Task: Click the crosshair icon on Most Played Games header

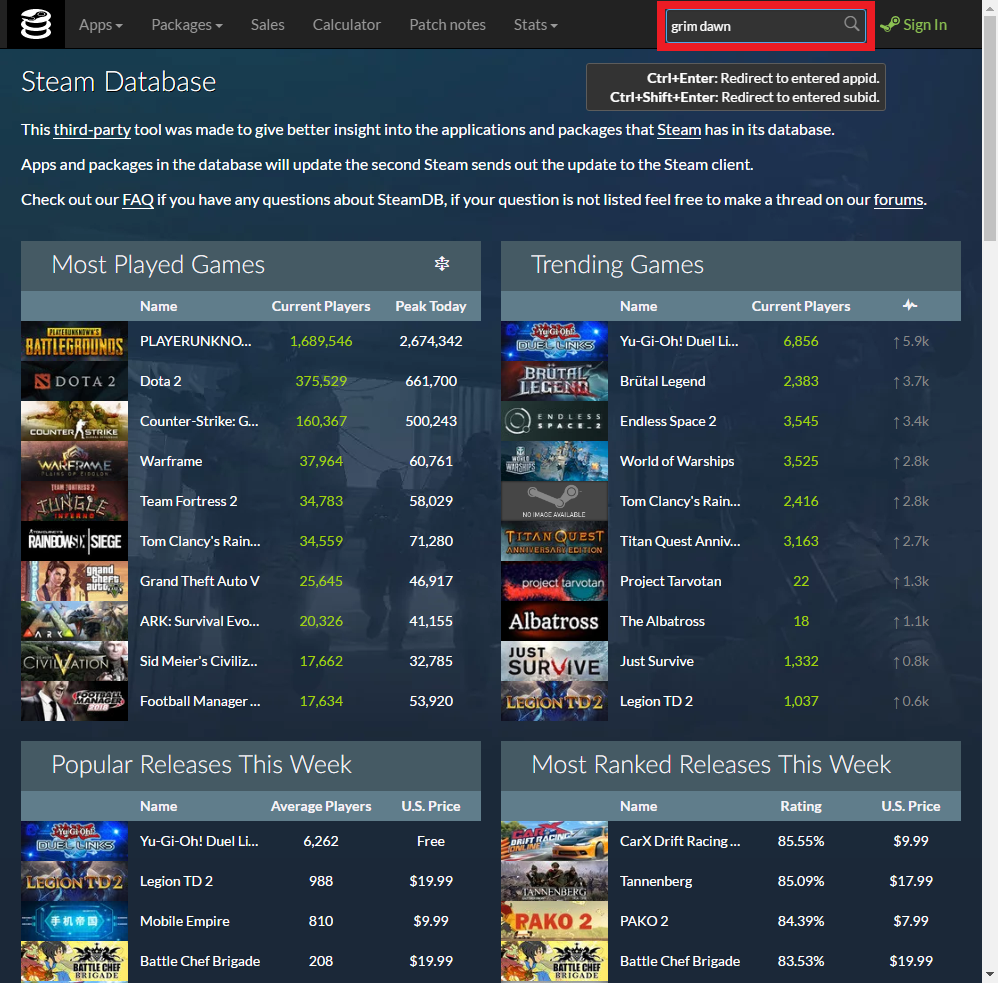Action: tap(442, 264)
